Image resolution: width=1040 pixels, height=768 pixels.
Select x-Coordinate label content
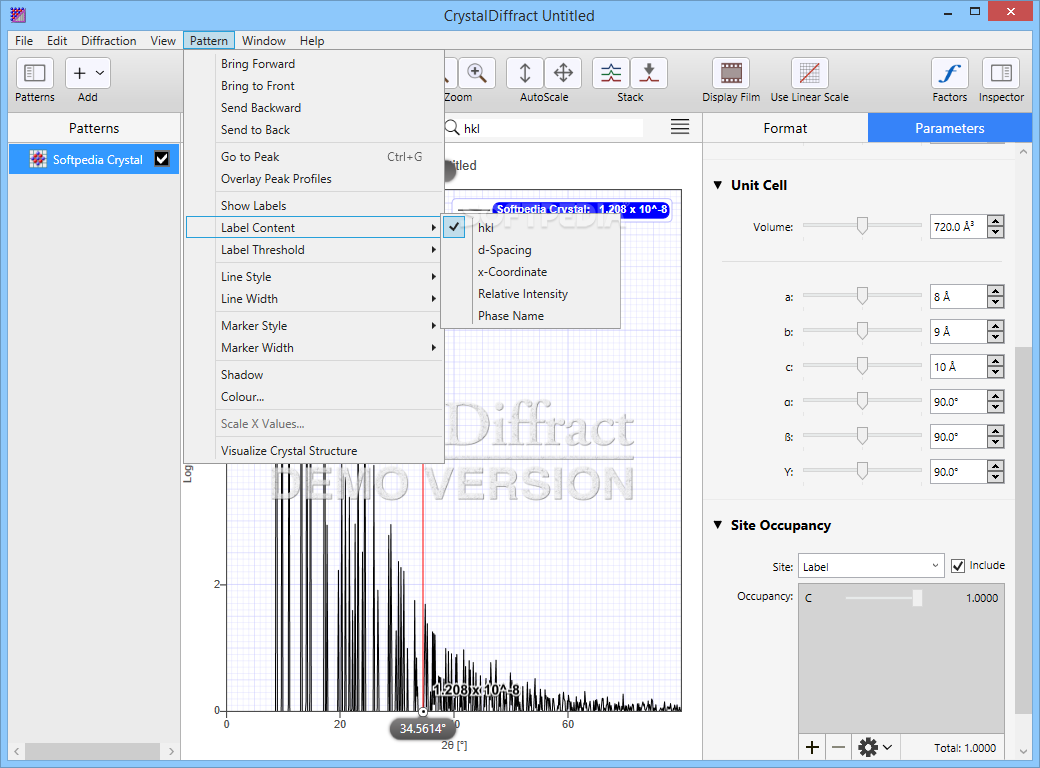click(531, 272)
